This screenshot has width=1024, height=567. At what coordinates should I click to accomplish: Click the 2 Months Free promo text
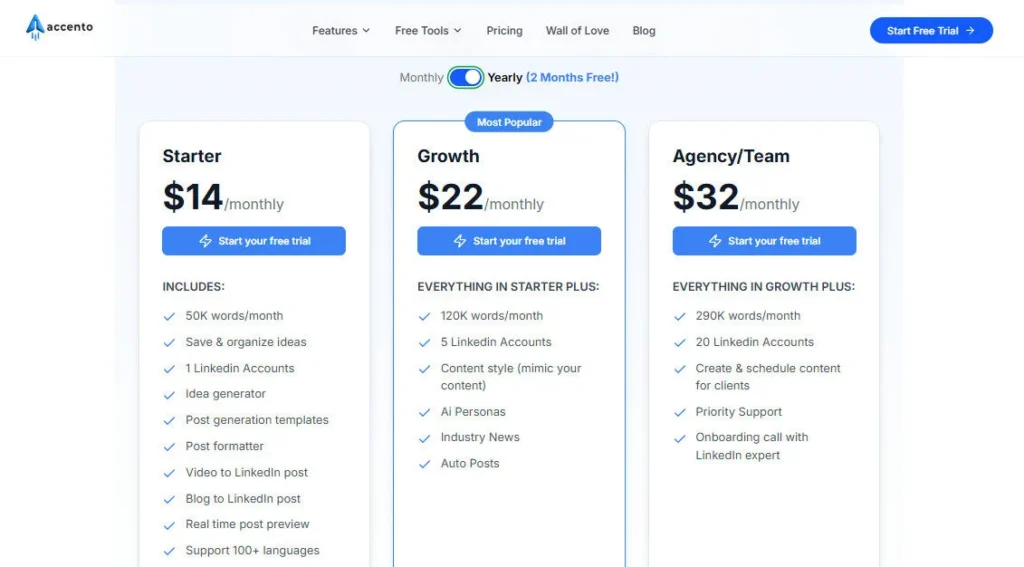[x=573, y=77]
